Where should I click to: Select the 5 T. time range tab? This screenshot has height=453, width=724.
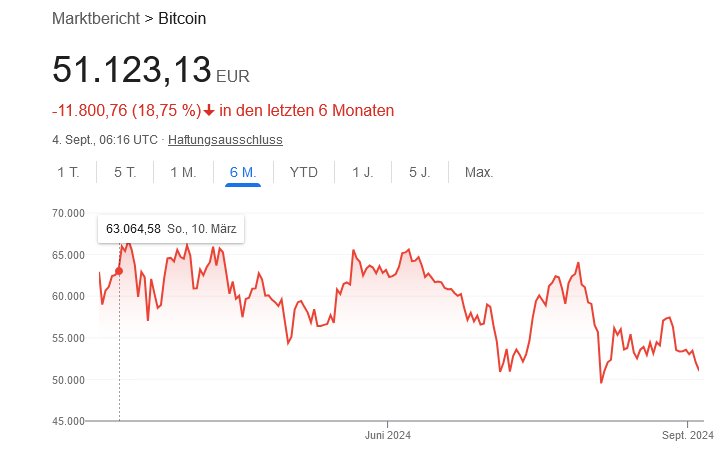coord(125,172)
